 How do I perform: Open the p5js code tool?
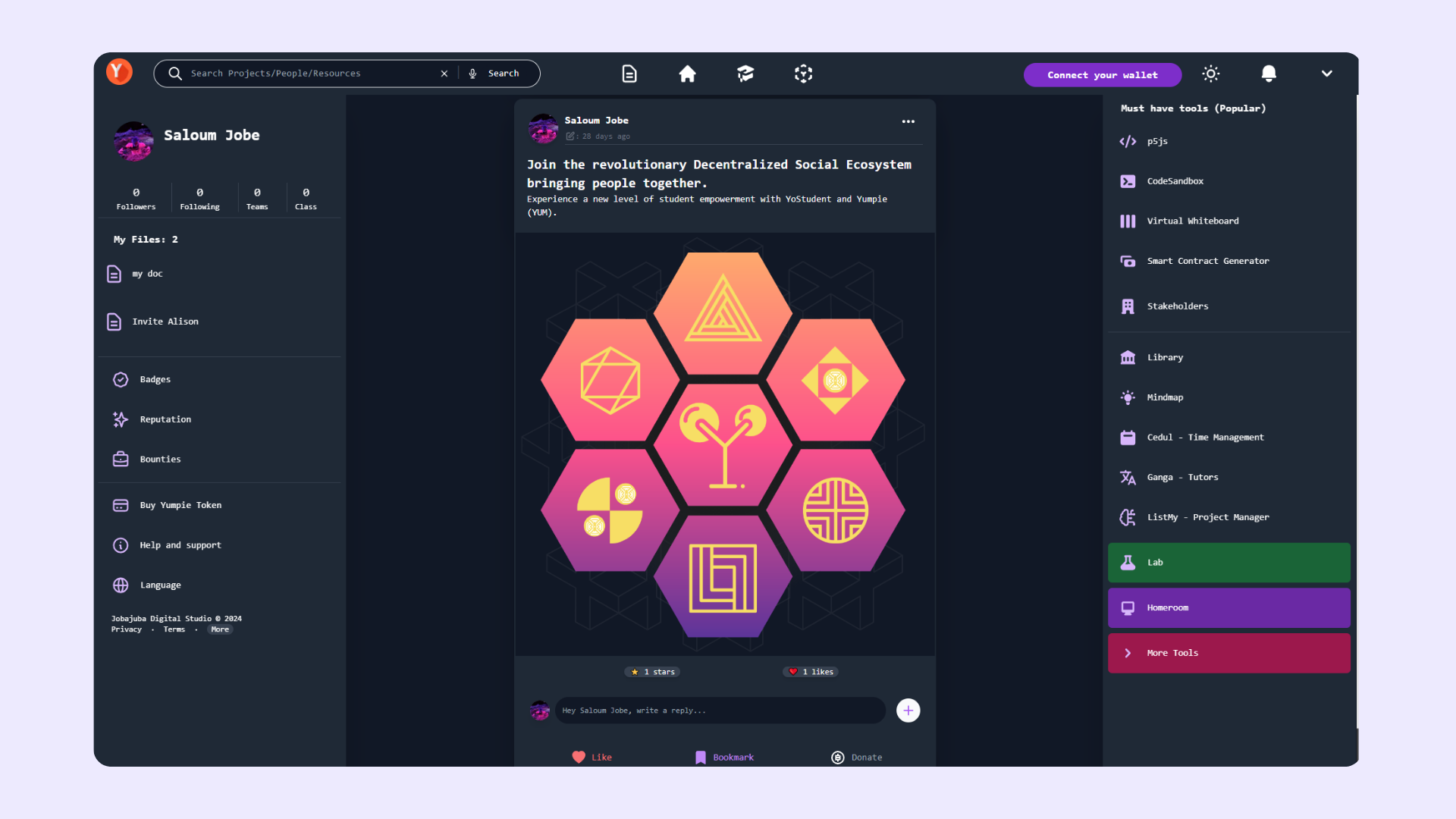coord(1156,142)
